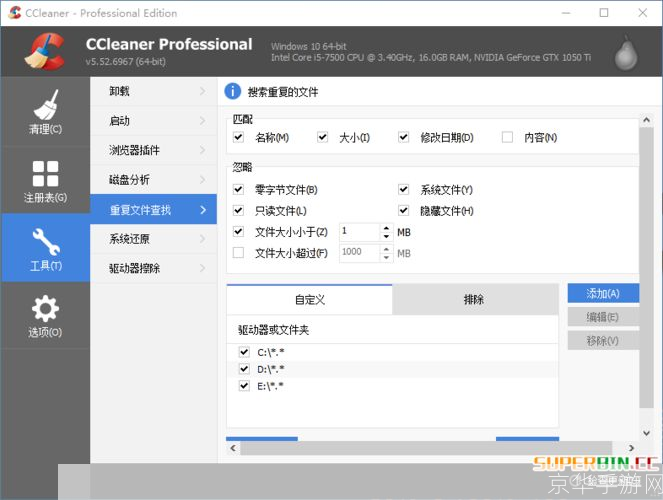Click the vertical scrollbar thumb

[647, 267]
